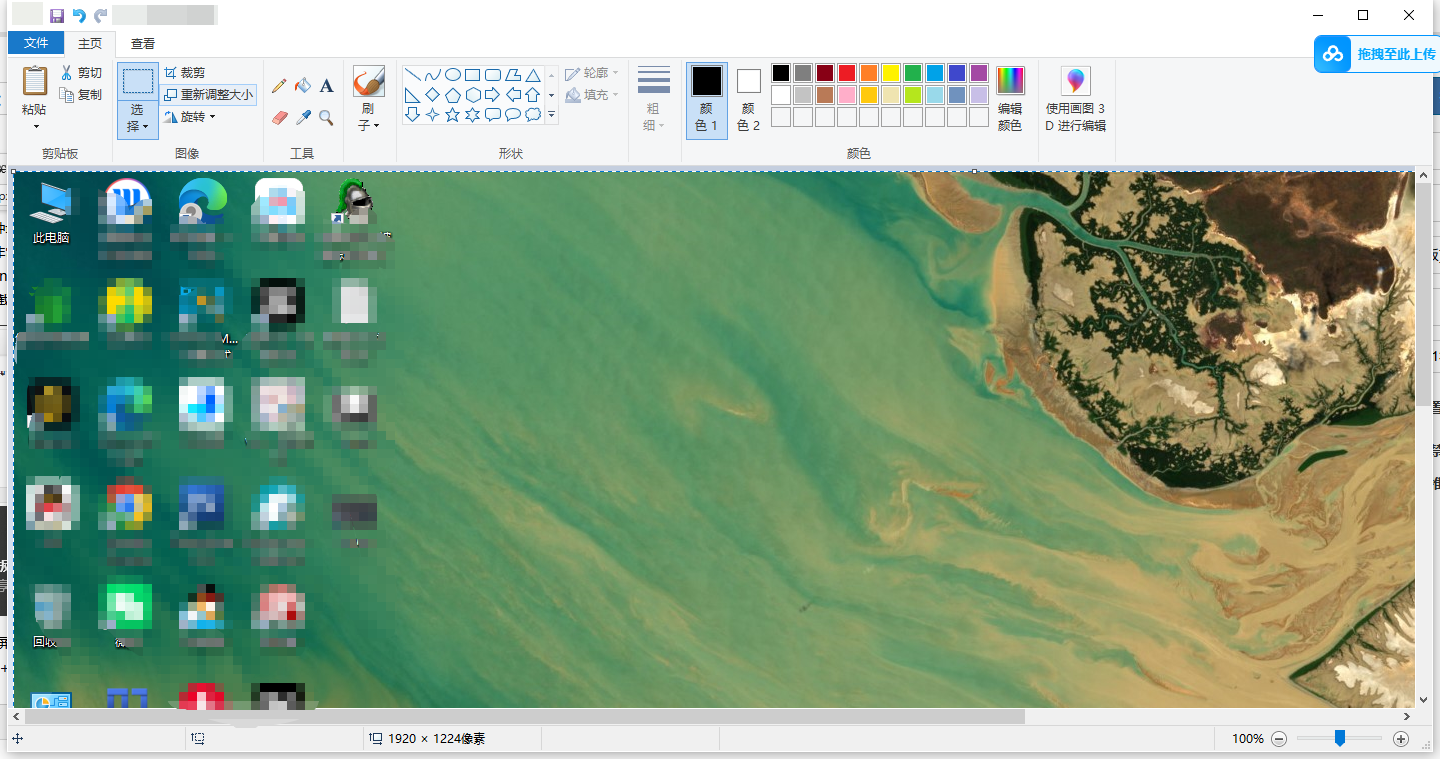
Task: Choose the Oval callout shape
Action: pos(512,115)
